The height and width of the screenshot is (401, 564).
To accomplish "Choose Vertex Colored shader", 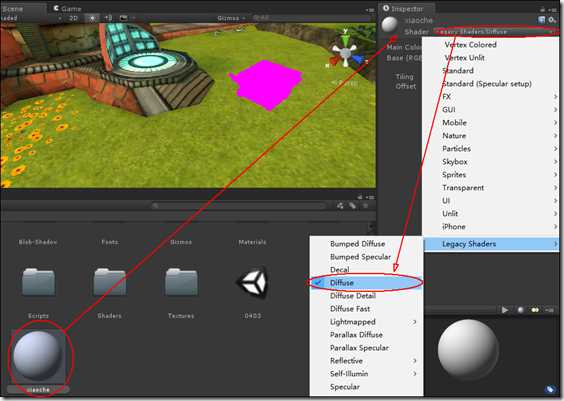I will point(491,45).
